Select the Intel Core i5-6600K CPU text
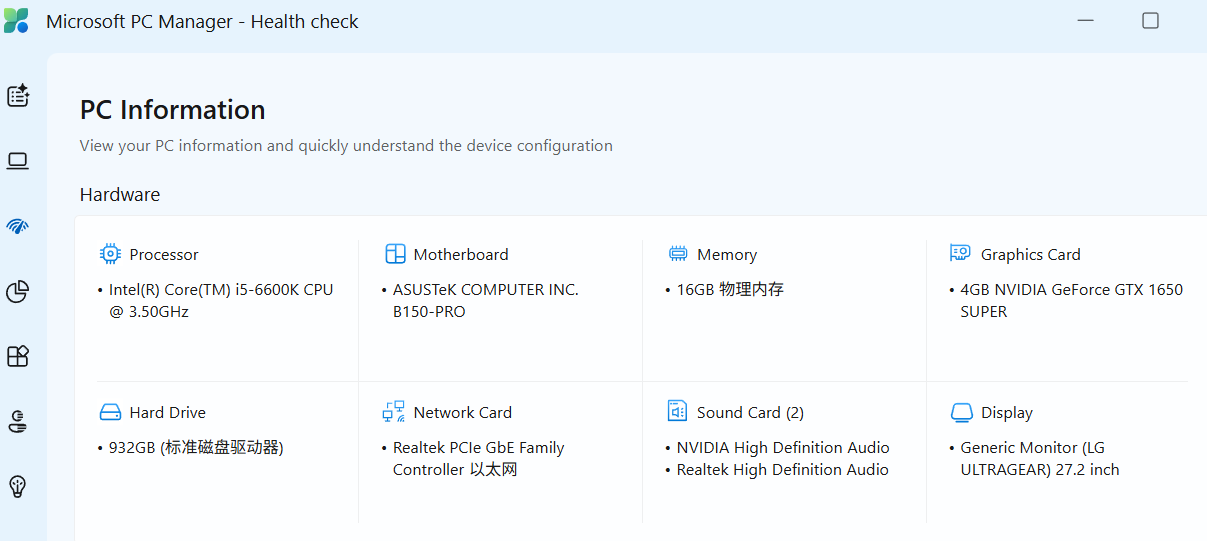This screenshot has width=1207, height=541. pos(221,301)
